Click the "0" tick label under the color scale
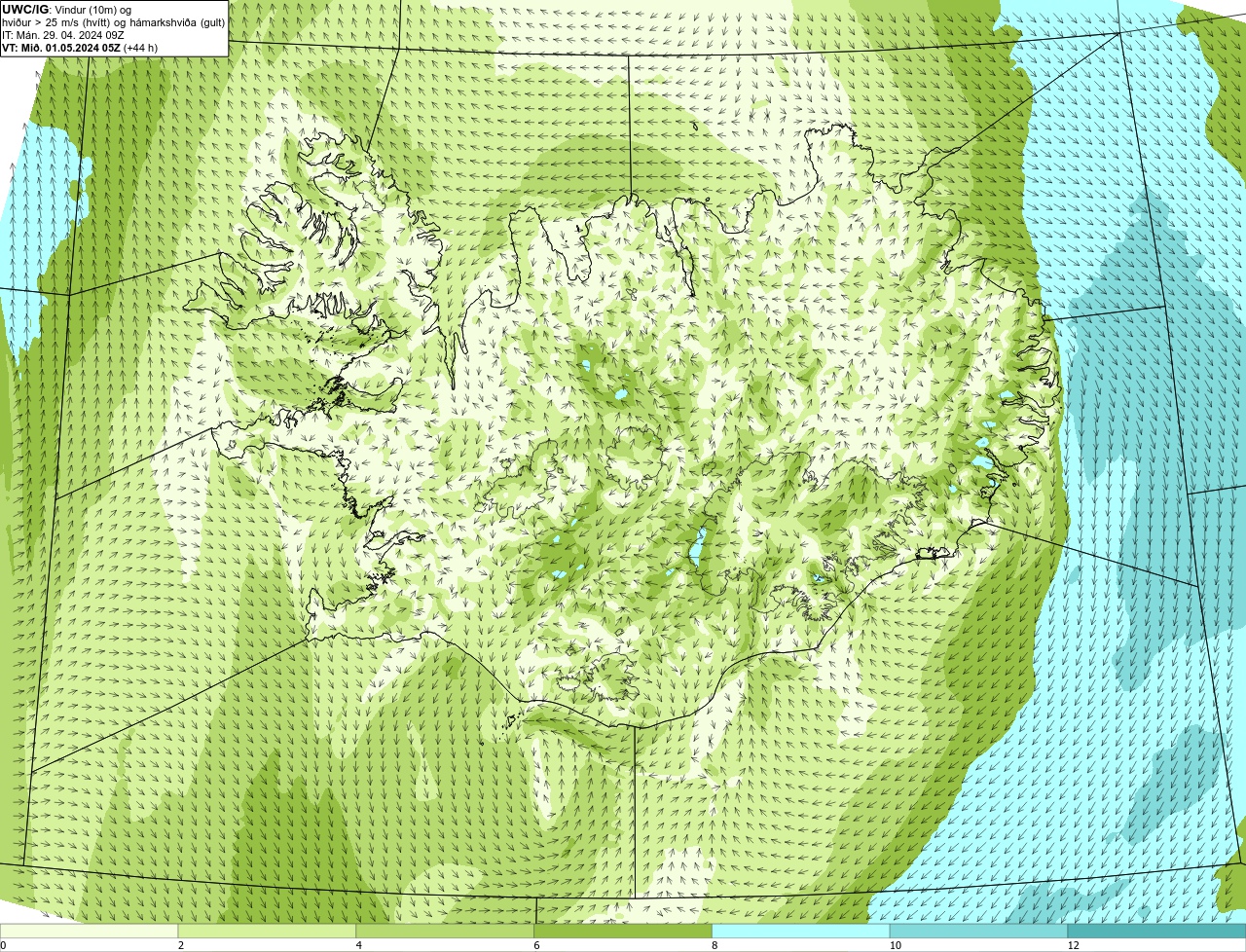1246x952 pixels. (3, 945)
